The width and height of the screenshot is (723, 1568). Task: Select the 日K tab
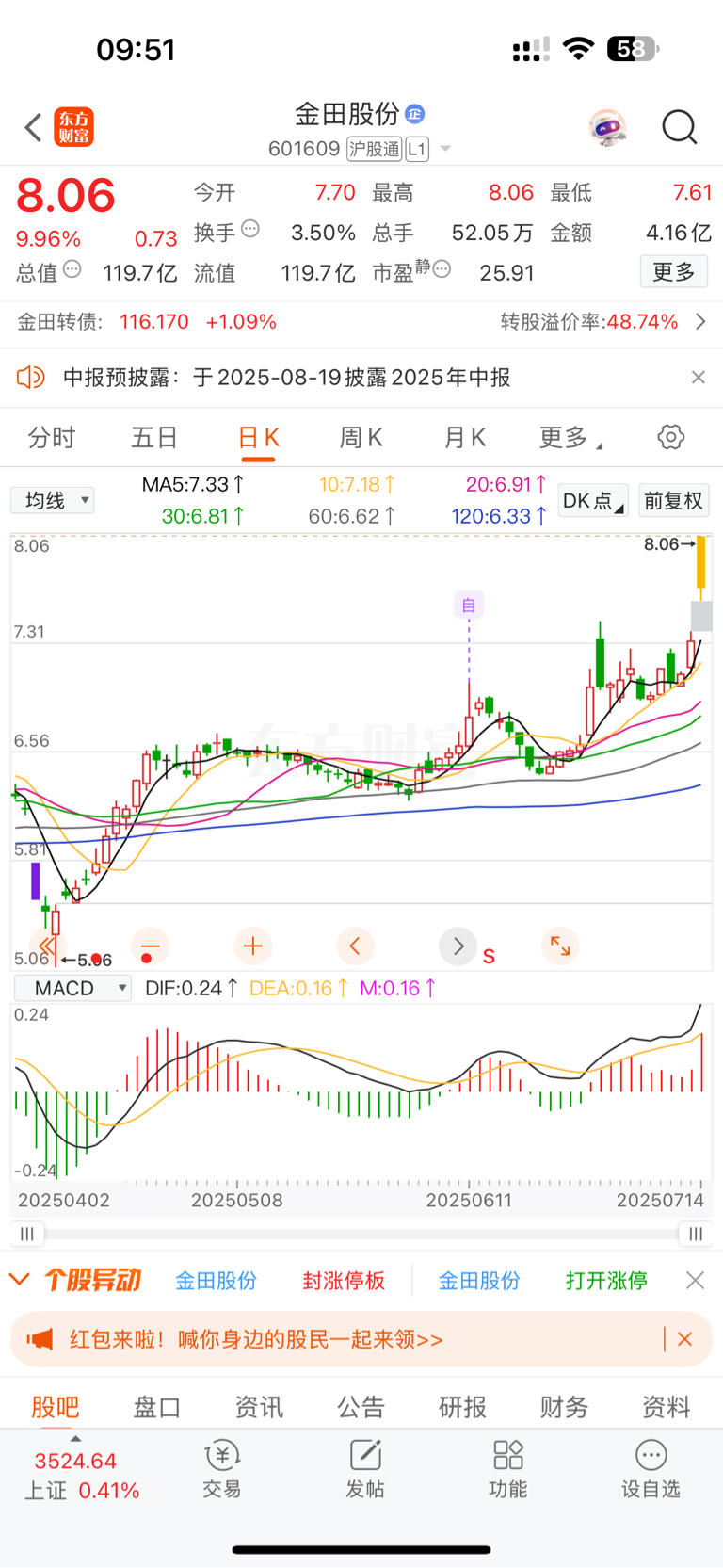tap(258, 438)
